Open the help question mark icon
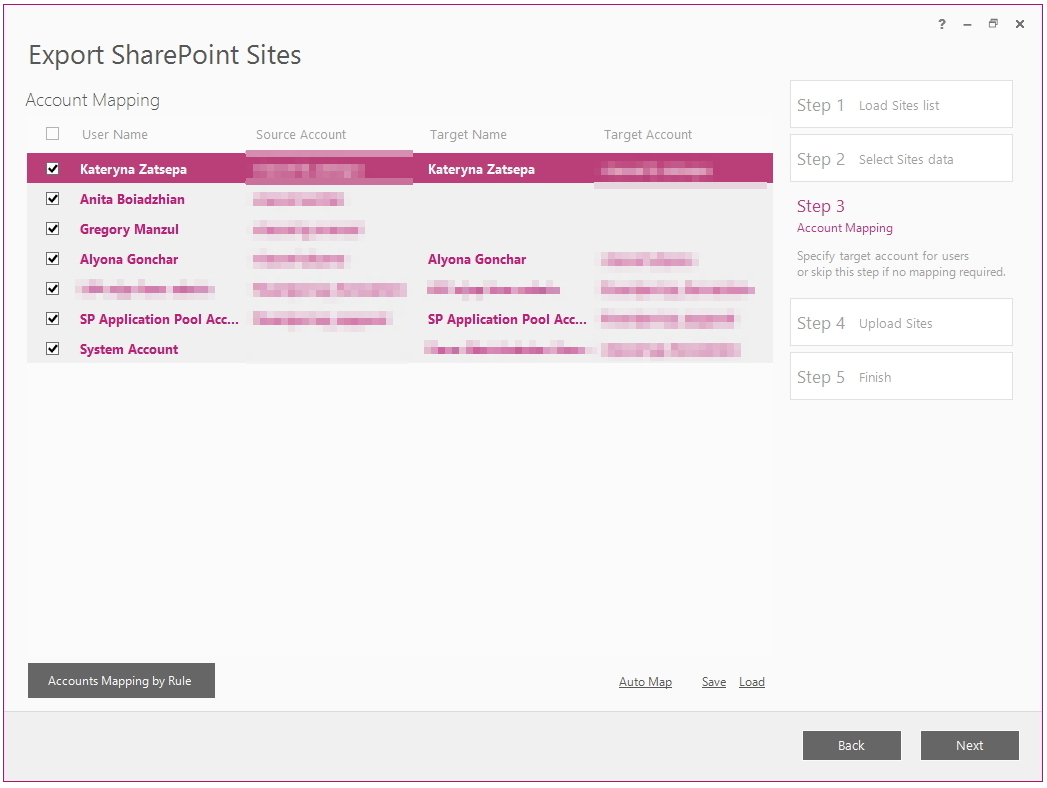This screenshot has height=788, width=1047. point(941,24)
